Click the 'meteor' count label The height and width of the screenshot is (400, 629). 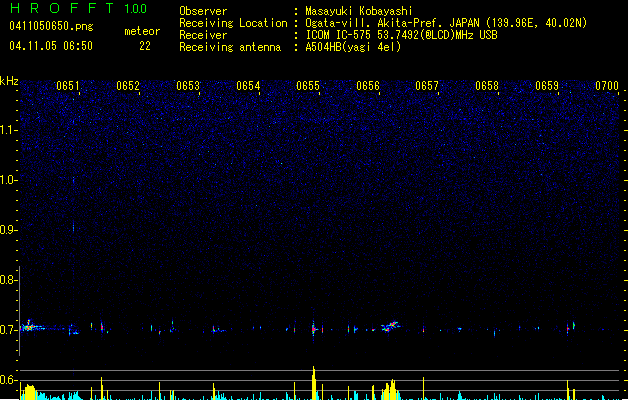pyautogui.click(x=142, y=31)
